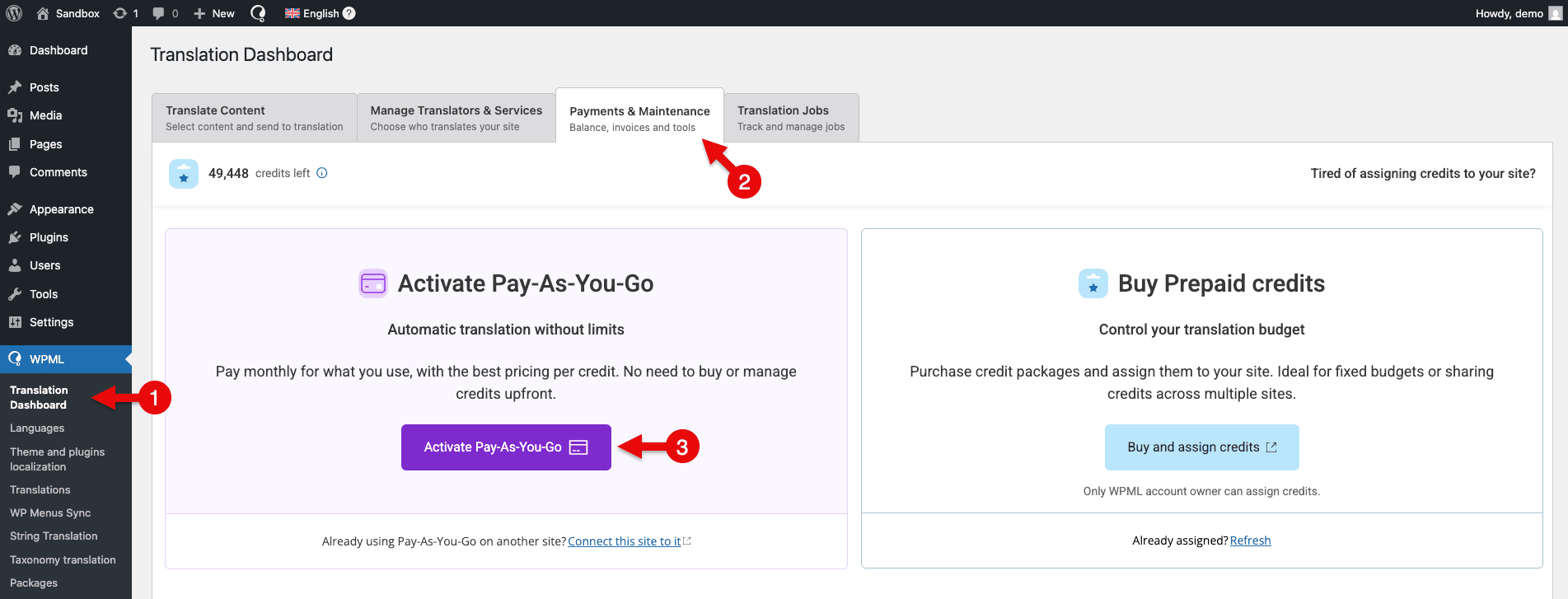Image resolution: width=1568 pixels, height=599 pixels.
Task: Open the English language switcher
Action: point(313,13)
